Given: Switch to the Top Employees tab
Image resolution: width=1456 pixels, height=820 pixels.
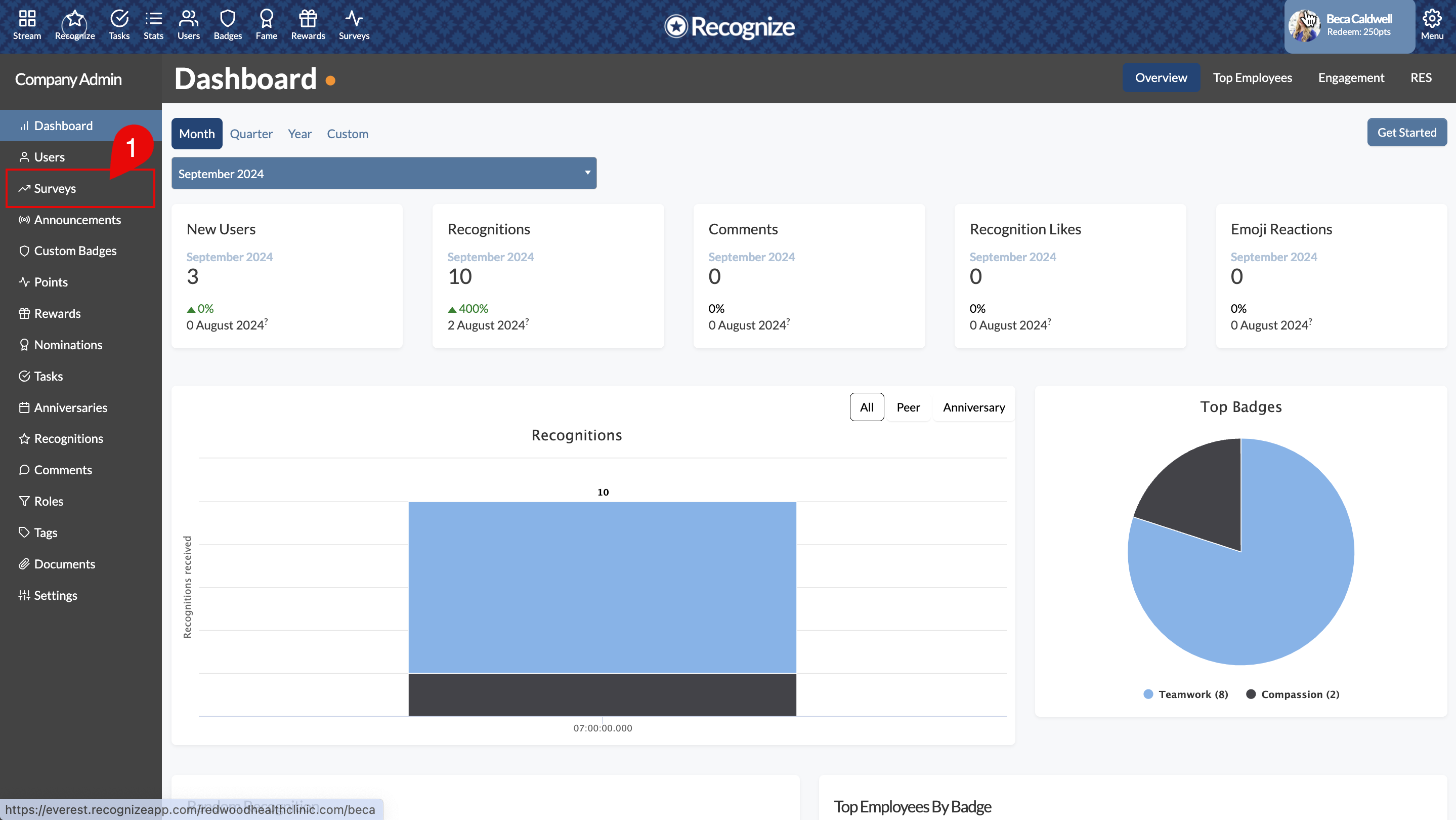Looking at the screenshot, I should [x=1253, y=77].
